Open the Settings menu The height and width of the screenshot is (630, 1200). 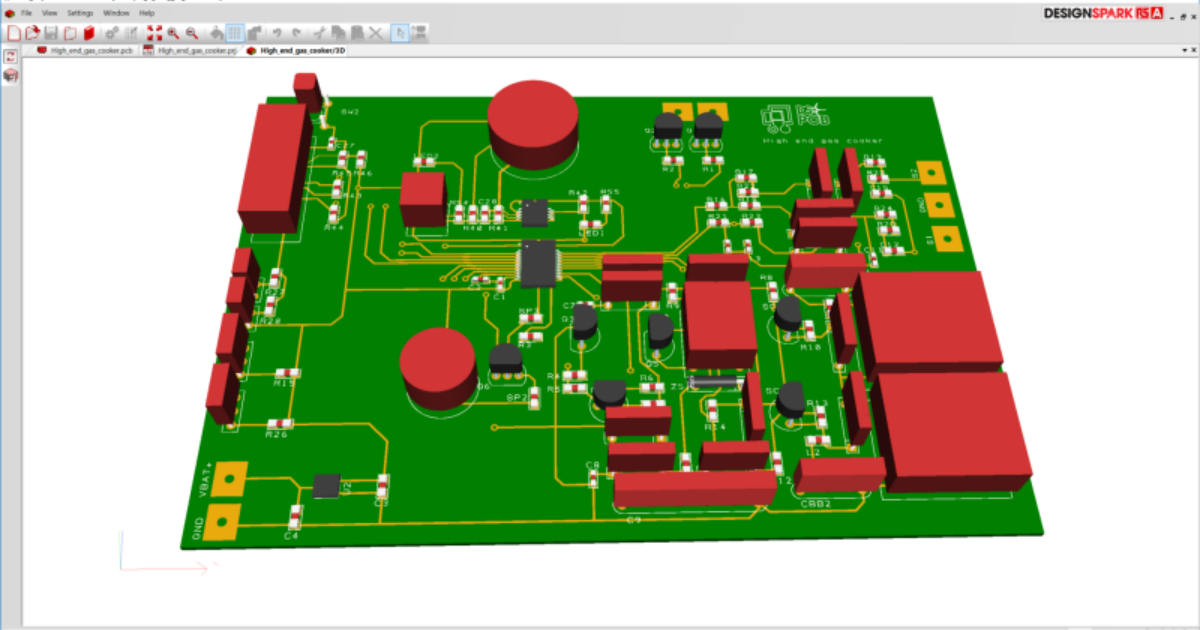click(x=80, y=13)
